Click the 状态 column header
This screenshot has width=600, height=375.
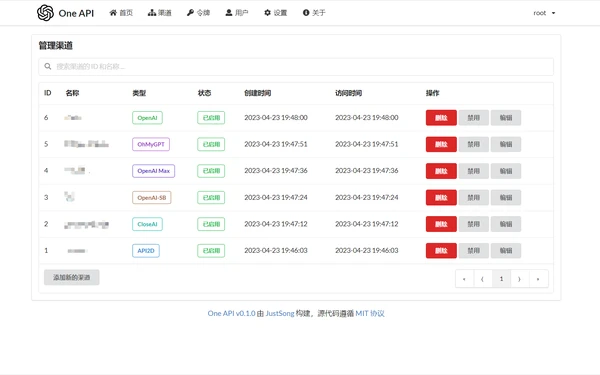point(204,93)
